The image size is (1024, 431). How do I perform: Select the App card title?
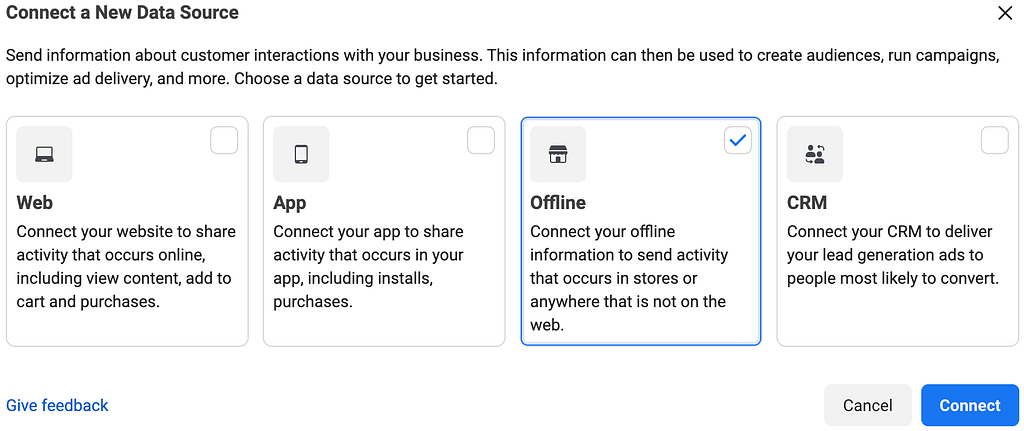point(289,203)
